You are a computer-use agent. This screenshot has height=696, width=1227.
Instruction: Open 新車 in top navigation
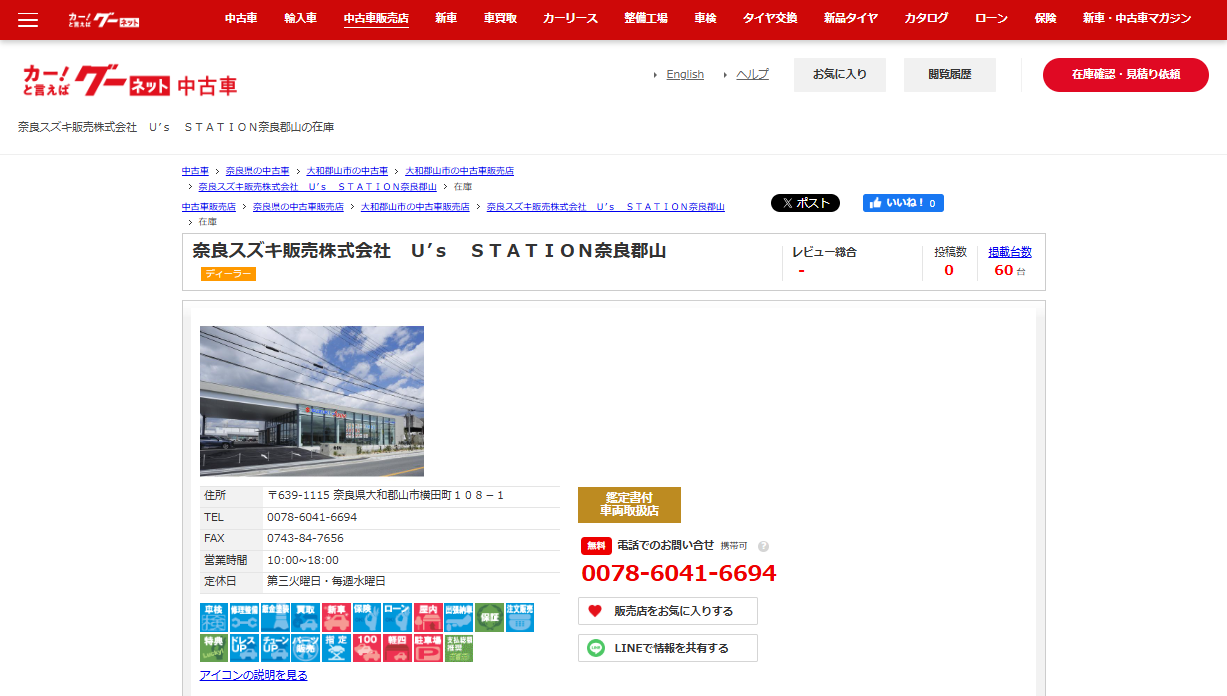tap(446, 18)
